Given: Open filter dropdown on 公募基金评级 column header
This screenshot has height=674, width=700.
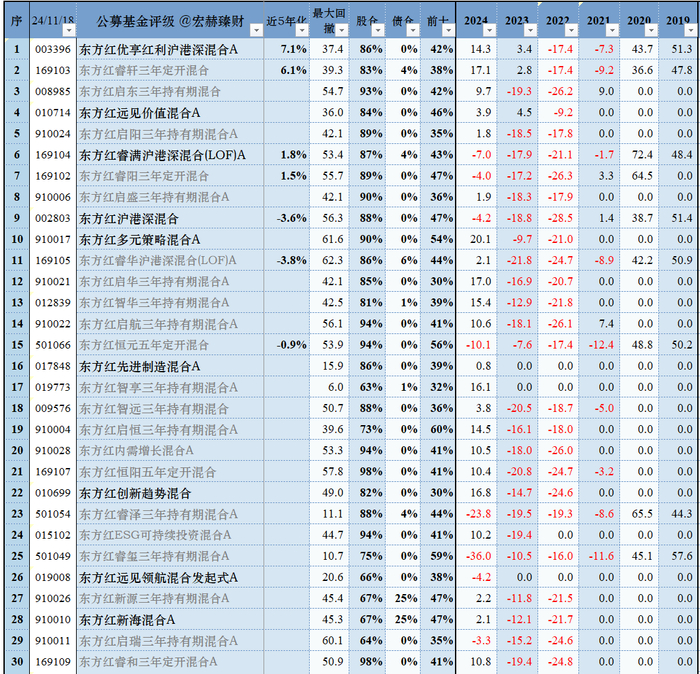Looking at the screenshot, I should 256,30.
